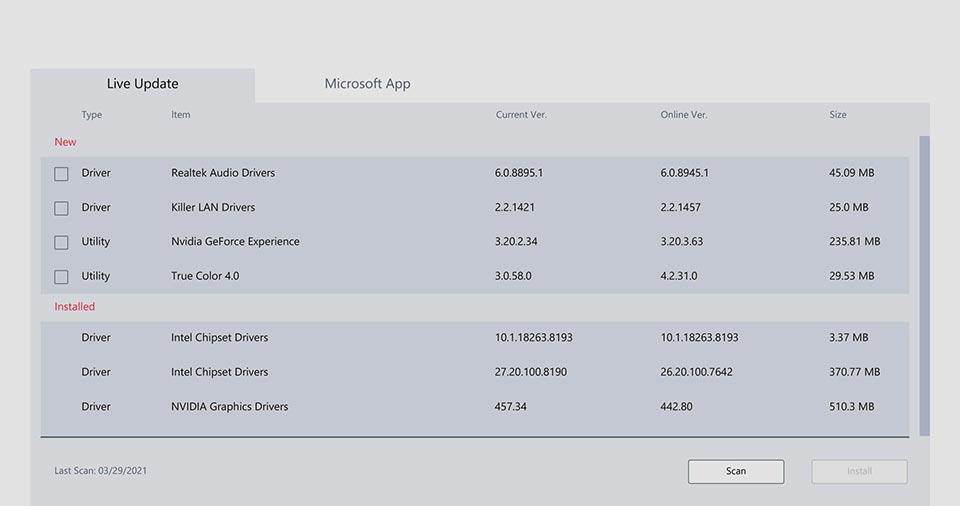Click the vertical scrollbar on the right
Screen dimensions: 960x506
[924, 285]
